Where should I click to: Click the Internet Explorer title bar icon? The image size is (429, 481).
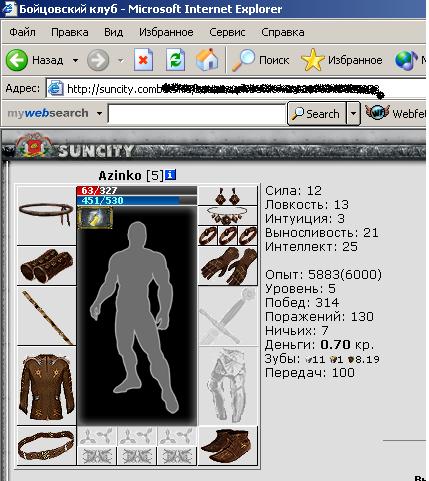click(x=9, y=9)
